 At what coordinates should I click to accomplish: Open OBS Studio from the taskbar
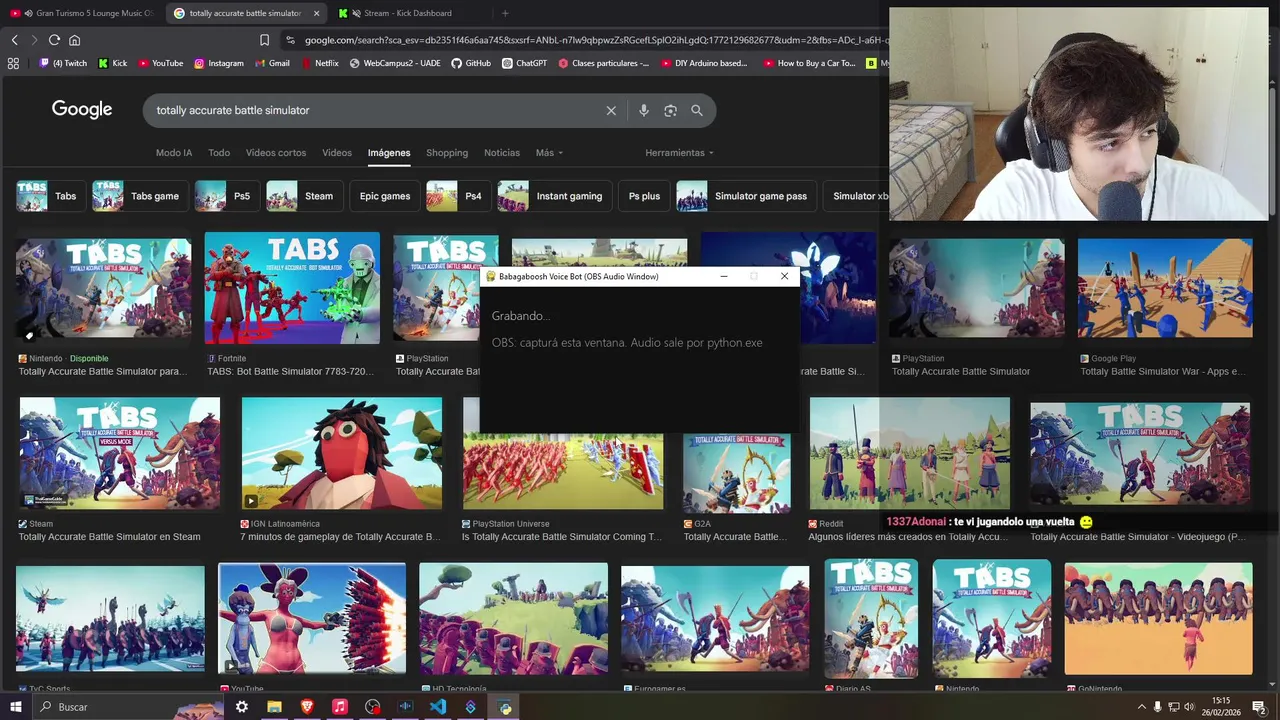point(373,707)
